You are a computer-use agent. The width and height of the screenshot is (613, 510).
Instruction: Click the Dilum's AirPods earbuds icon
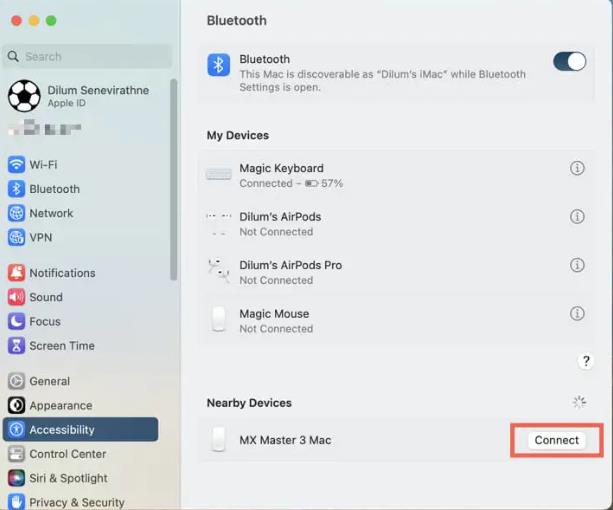point(219,224)
